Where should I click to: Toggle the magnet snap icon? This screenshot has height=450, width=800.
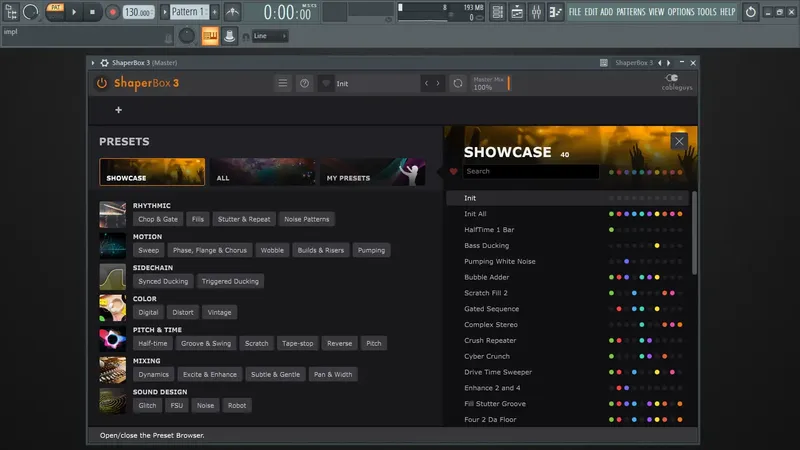point(246,37)
